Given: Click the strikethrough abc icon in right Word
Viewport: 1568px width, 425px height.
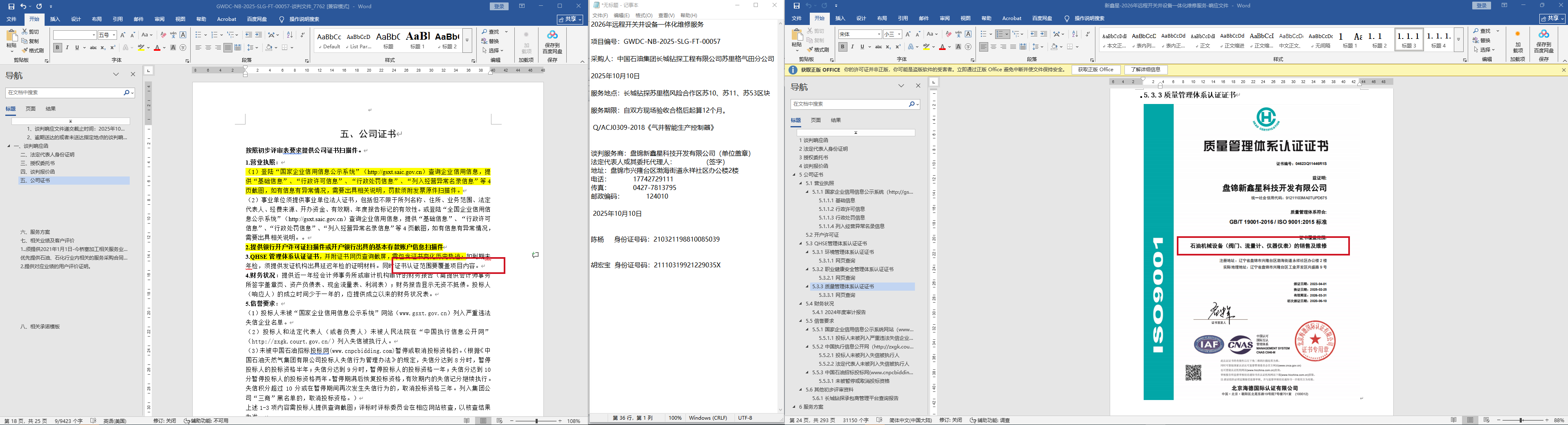Looking at the screenshot, I should [x=879, y=47].
